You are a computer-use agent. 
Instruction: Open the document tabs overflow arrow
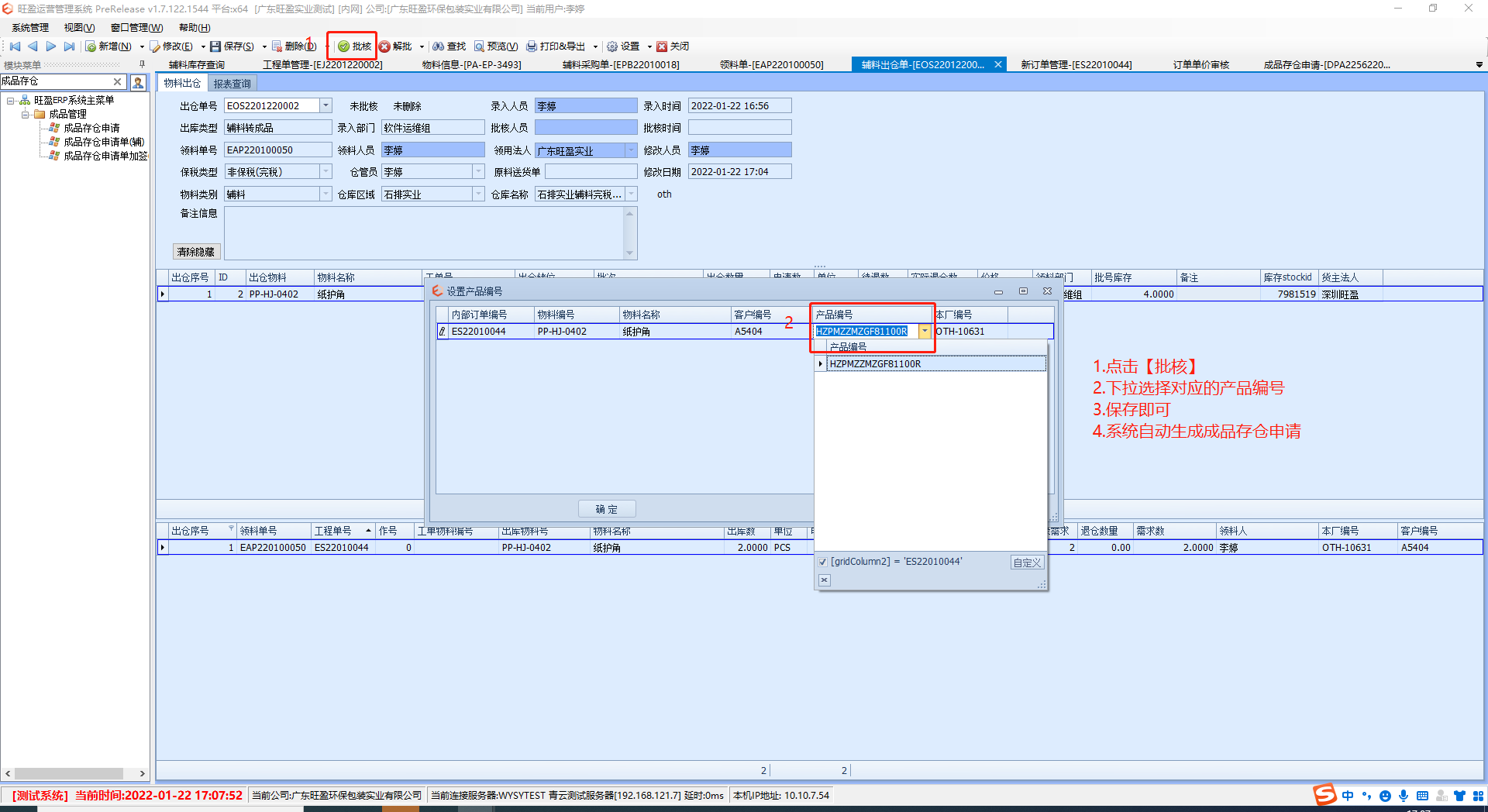click(1479, 65)
